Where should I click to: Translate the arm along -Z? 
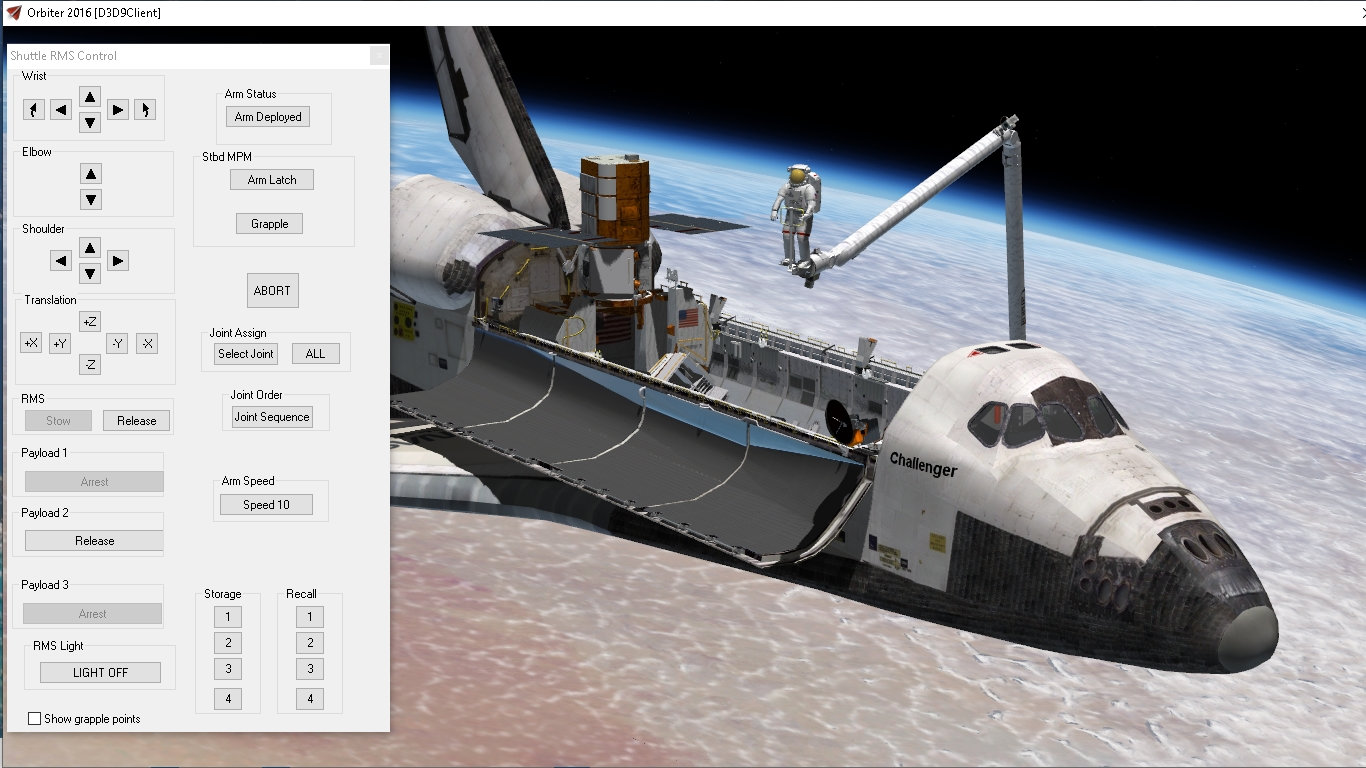click(x=90, y=365)
